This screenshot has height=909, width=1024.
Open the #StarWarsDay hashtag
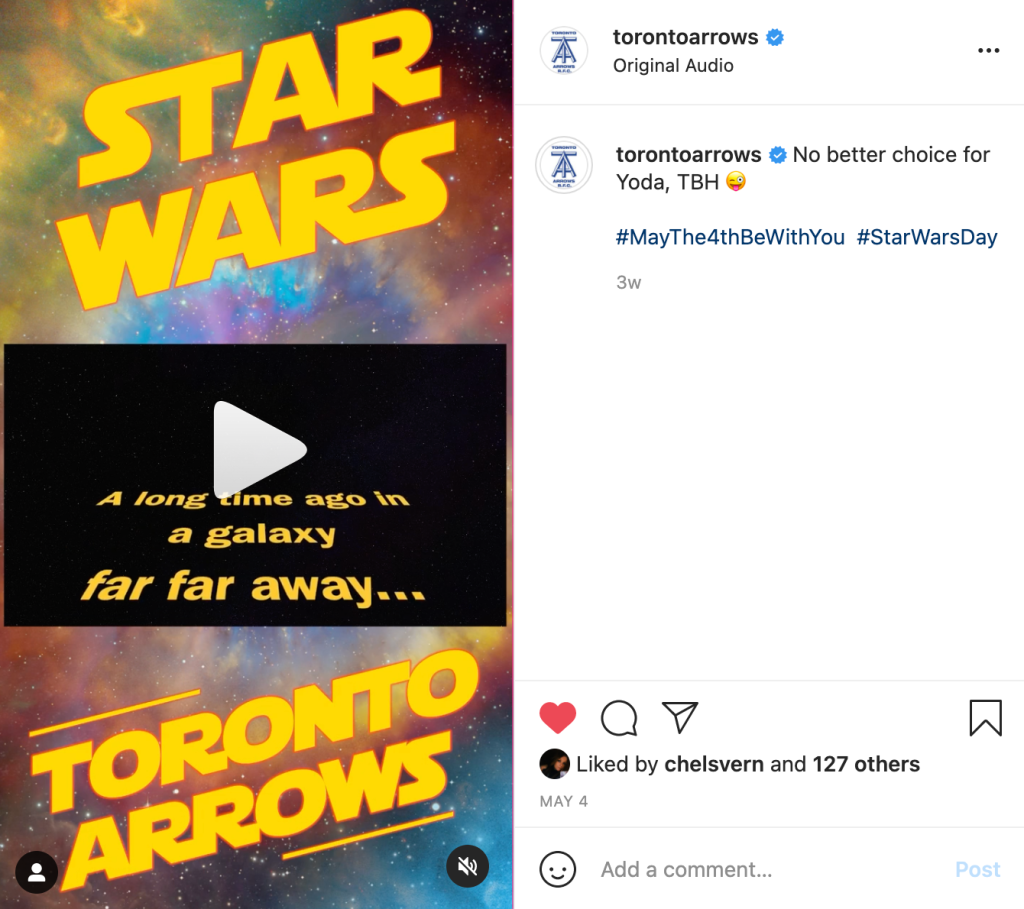(927, 237)
